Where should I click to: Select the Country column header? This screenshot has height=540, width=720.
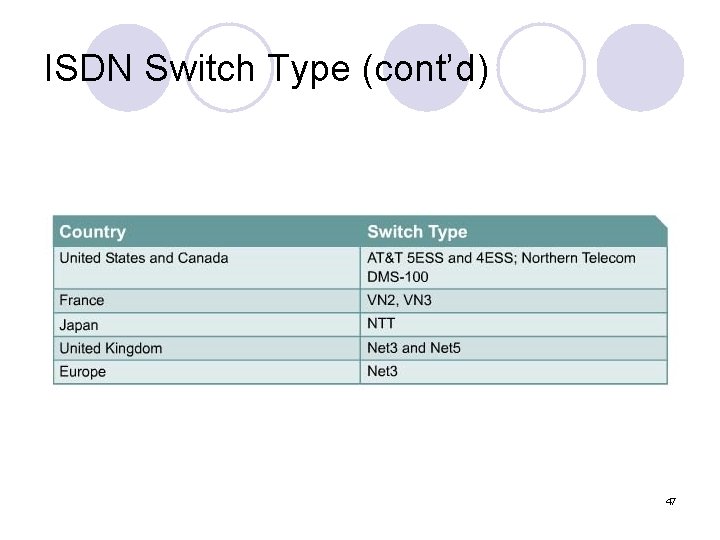[93, 232]
